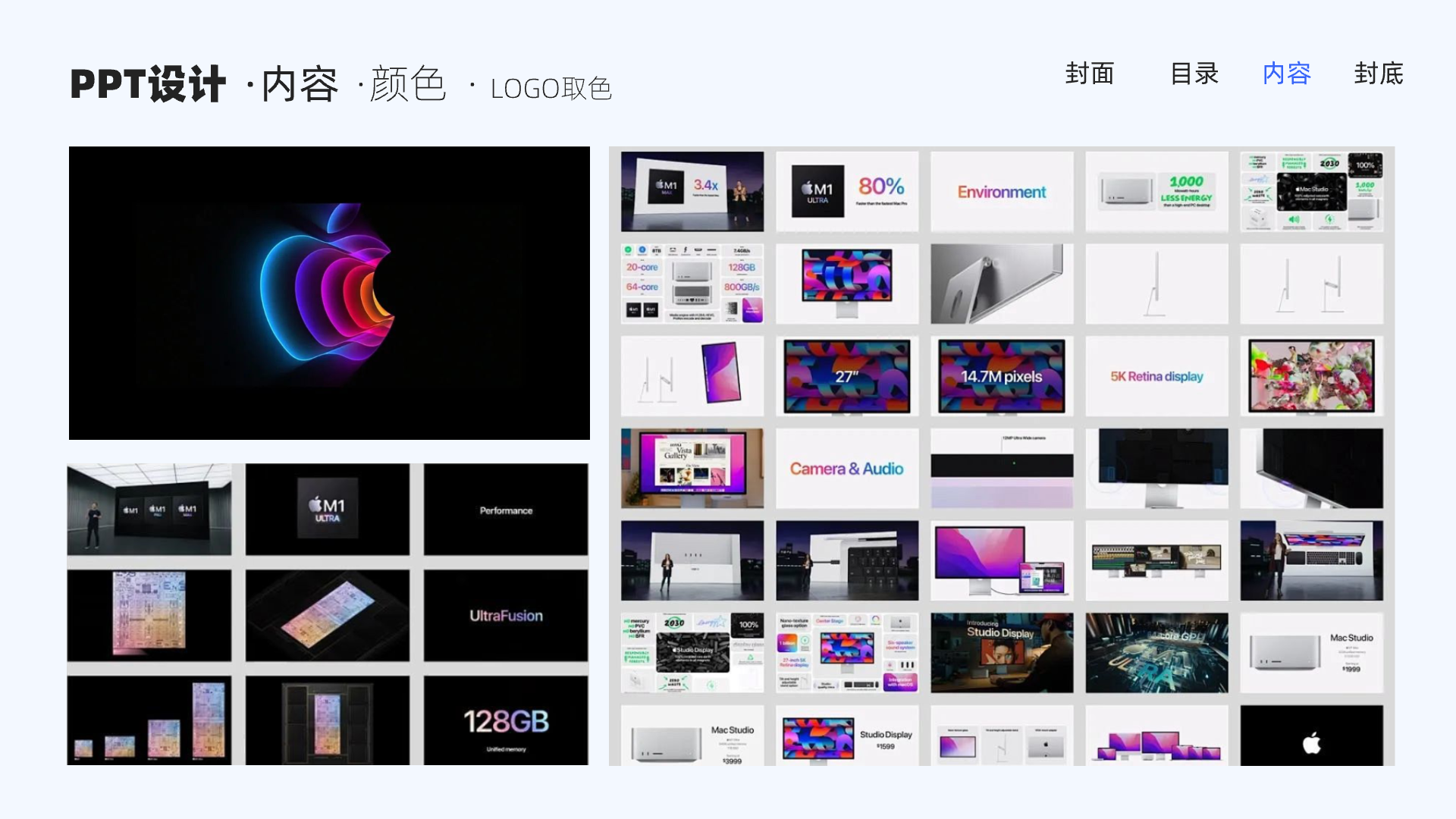Open the '20-core 64-core' specs summary thumbnail
Image resolution: width=1456 pixels, height=819 pixels.
click(692, 284)
